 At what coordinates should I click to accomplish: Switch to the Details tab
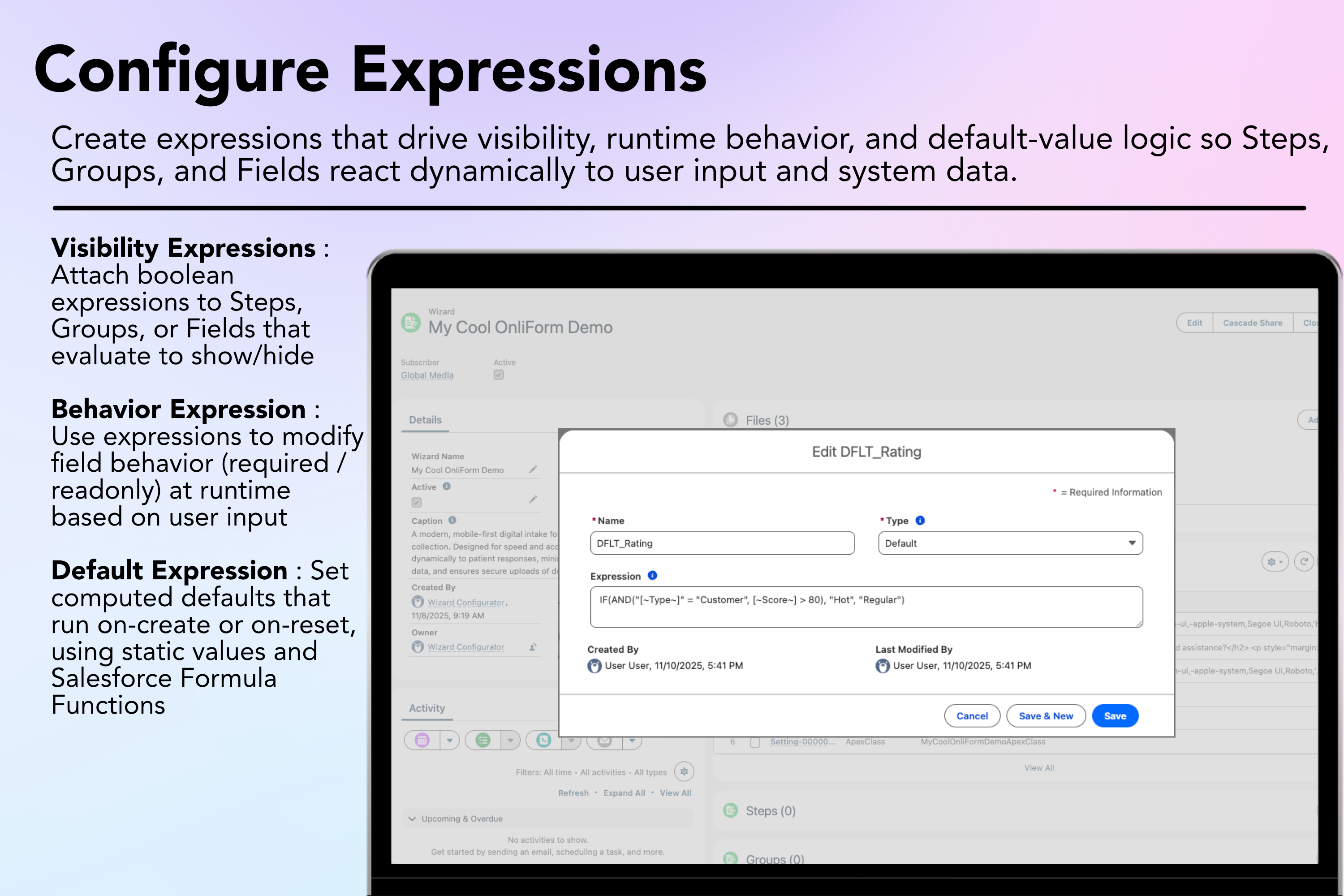pyautogui.click(x=425, y=419)
